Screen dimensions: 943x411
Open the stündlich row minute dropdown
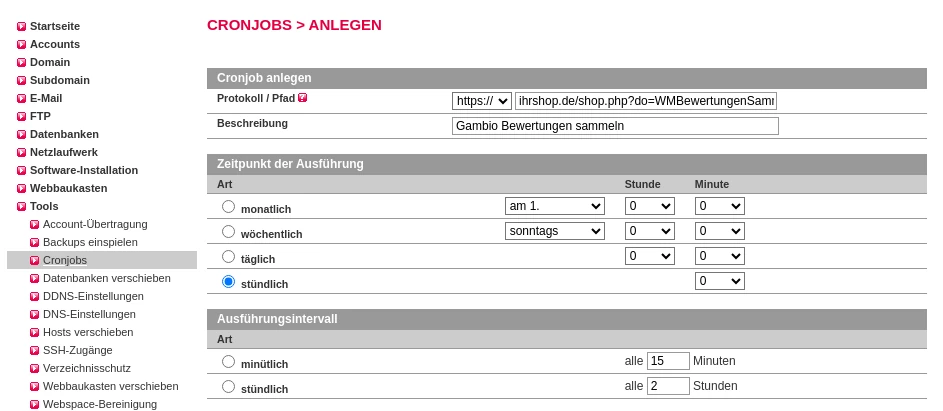coord(719,281)
